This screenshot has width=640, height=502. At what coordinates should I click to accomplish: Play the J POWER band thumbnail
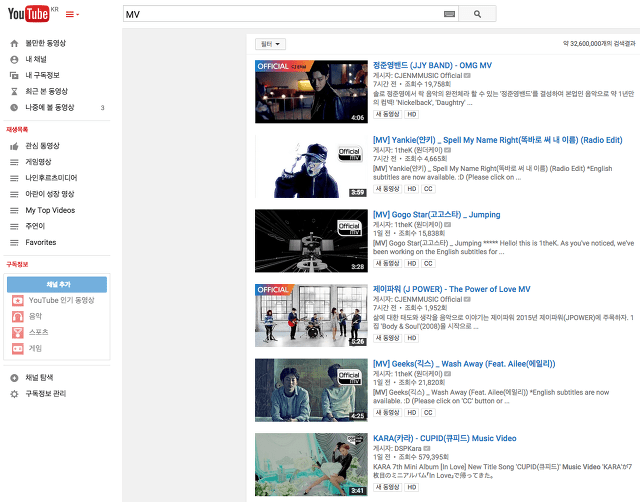point(311,315)
